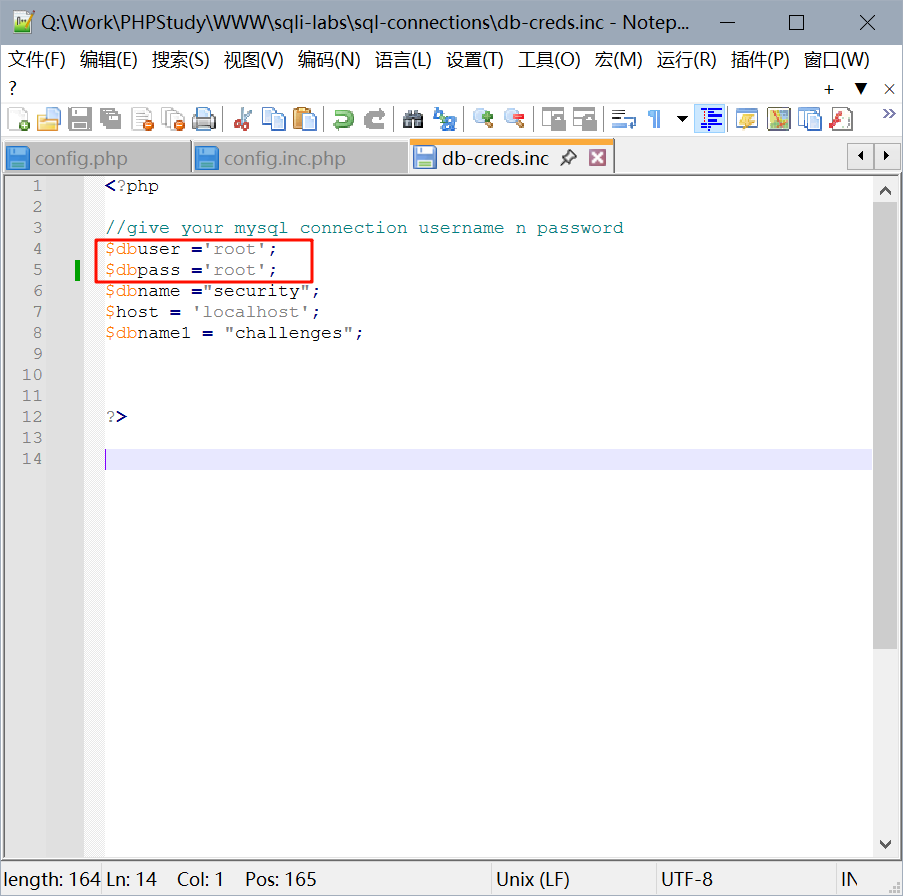
Task: Toggle Show all characters pilcrow icon
Action: 654,120
